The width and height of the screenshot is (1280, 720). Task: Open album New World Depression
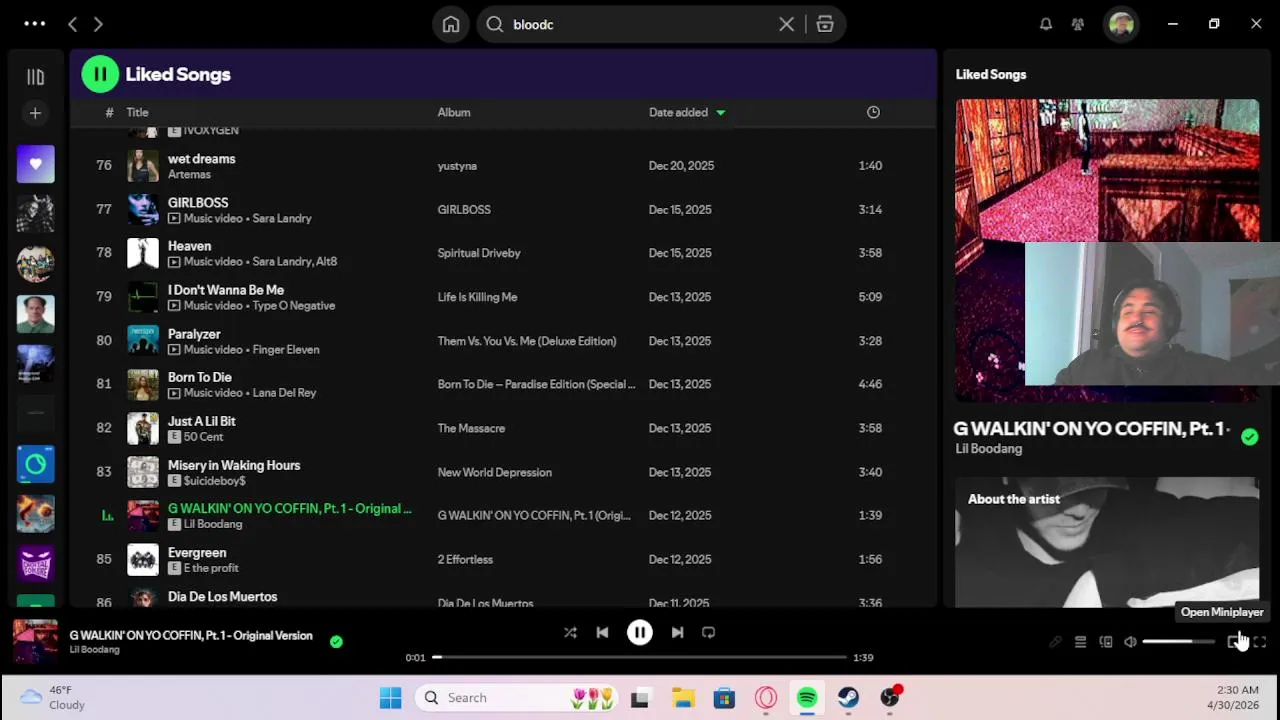pos(494,472)
